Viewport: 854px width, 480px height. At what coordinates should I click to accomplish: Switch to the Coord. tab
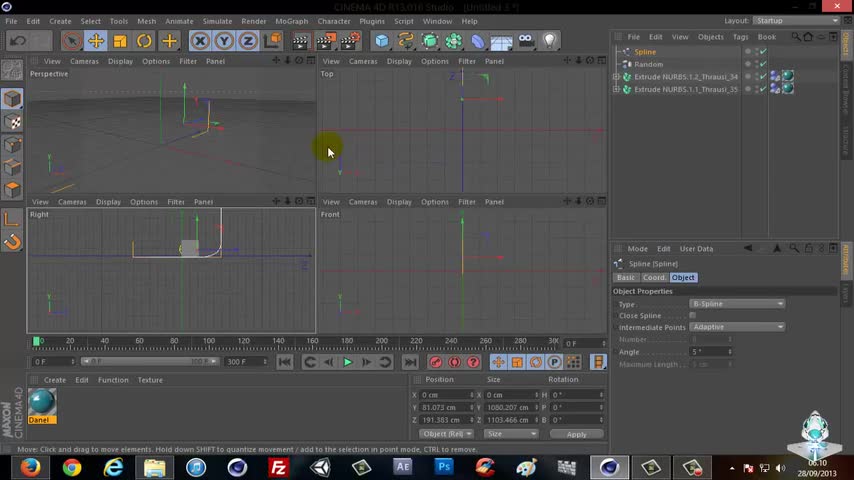click(654, 277)
